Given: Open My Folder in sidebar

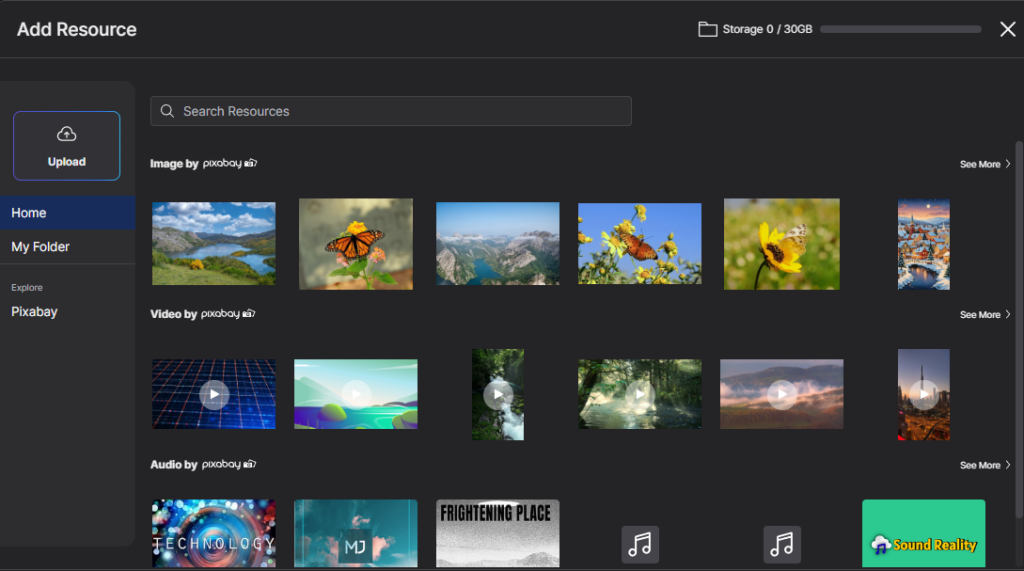Looking at the screenshot, I should (x=67, y=247).
